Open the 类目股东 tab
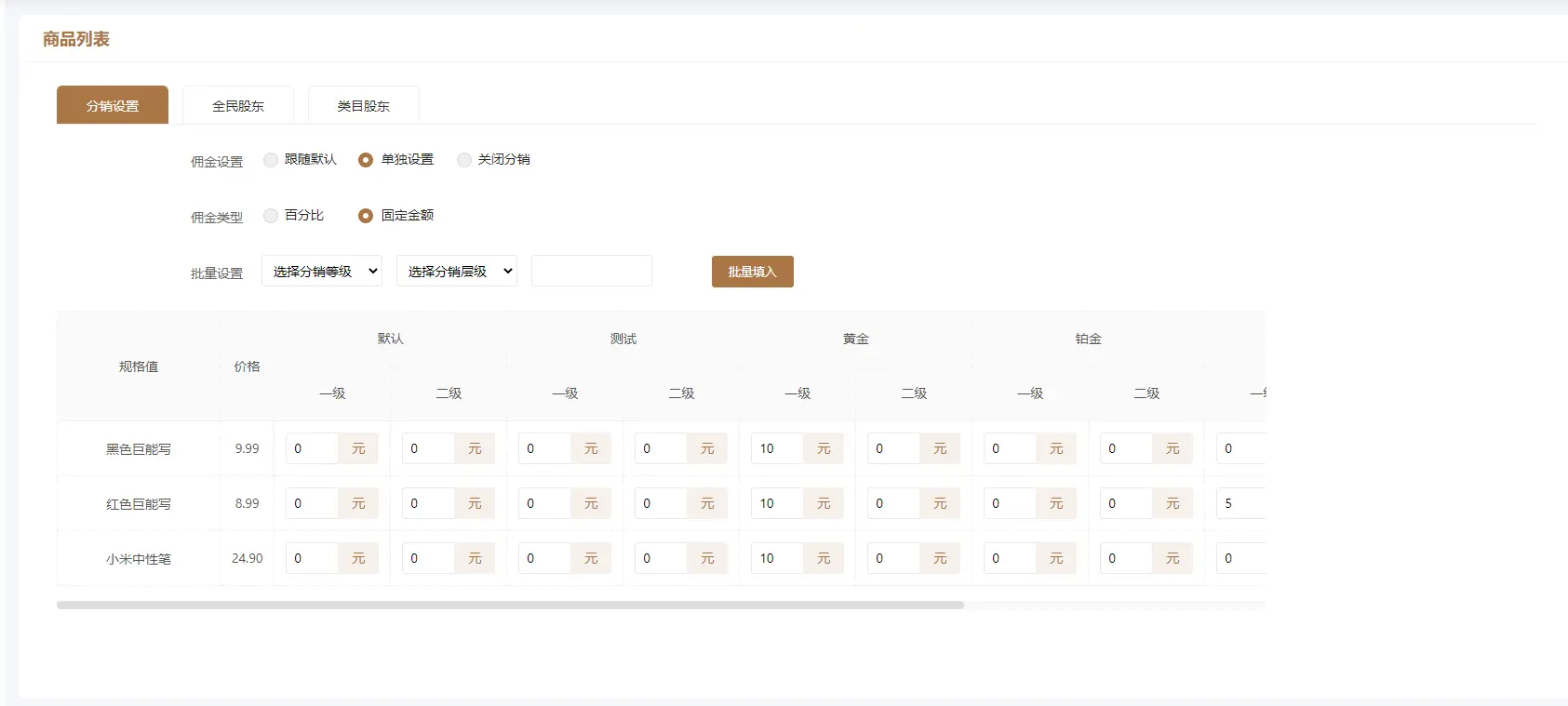The height and width of the screenshot is (706, 1568). click(363, 105)
